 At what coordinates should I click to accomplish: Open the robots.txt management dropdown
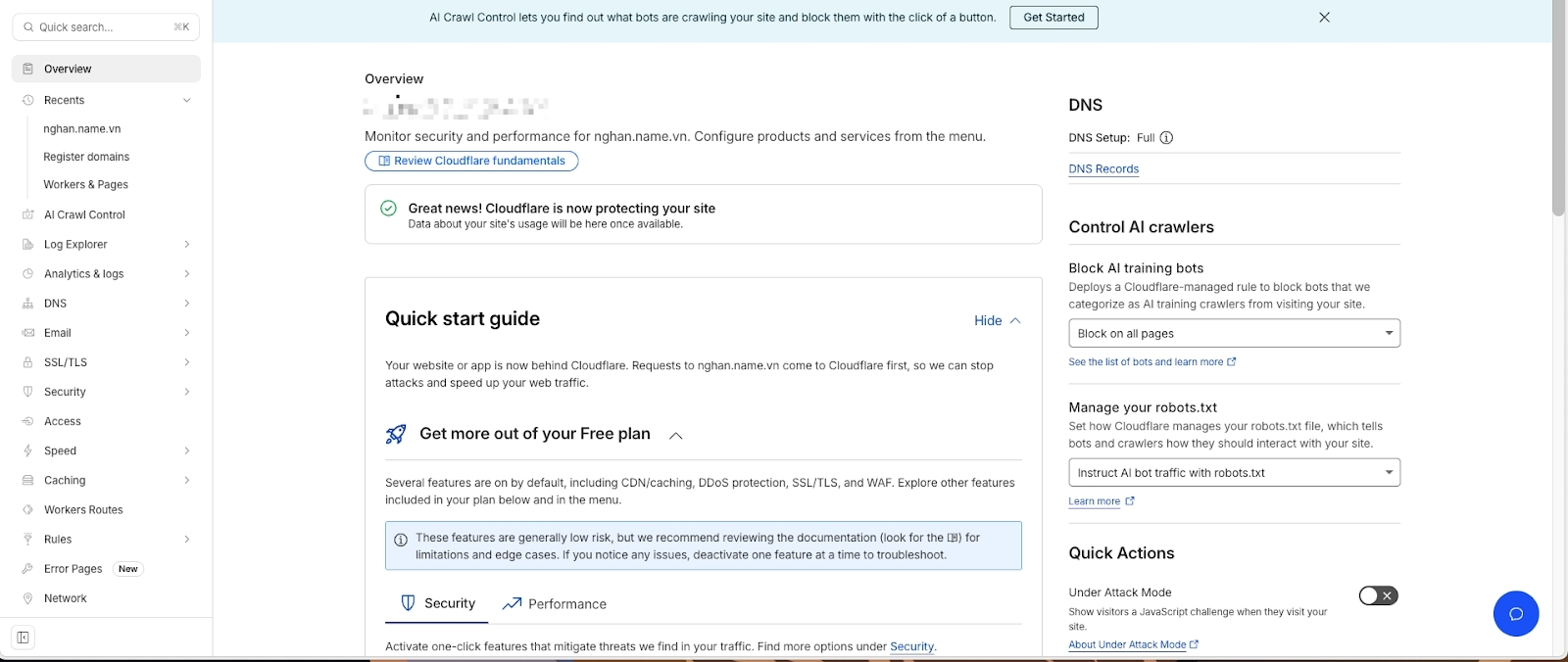[x=1233, y=473]
